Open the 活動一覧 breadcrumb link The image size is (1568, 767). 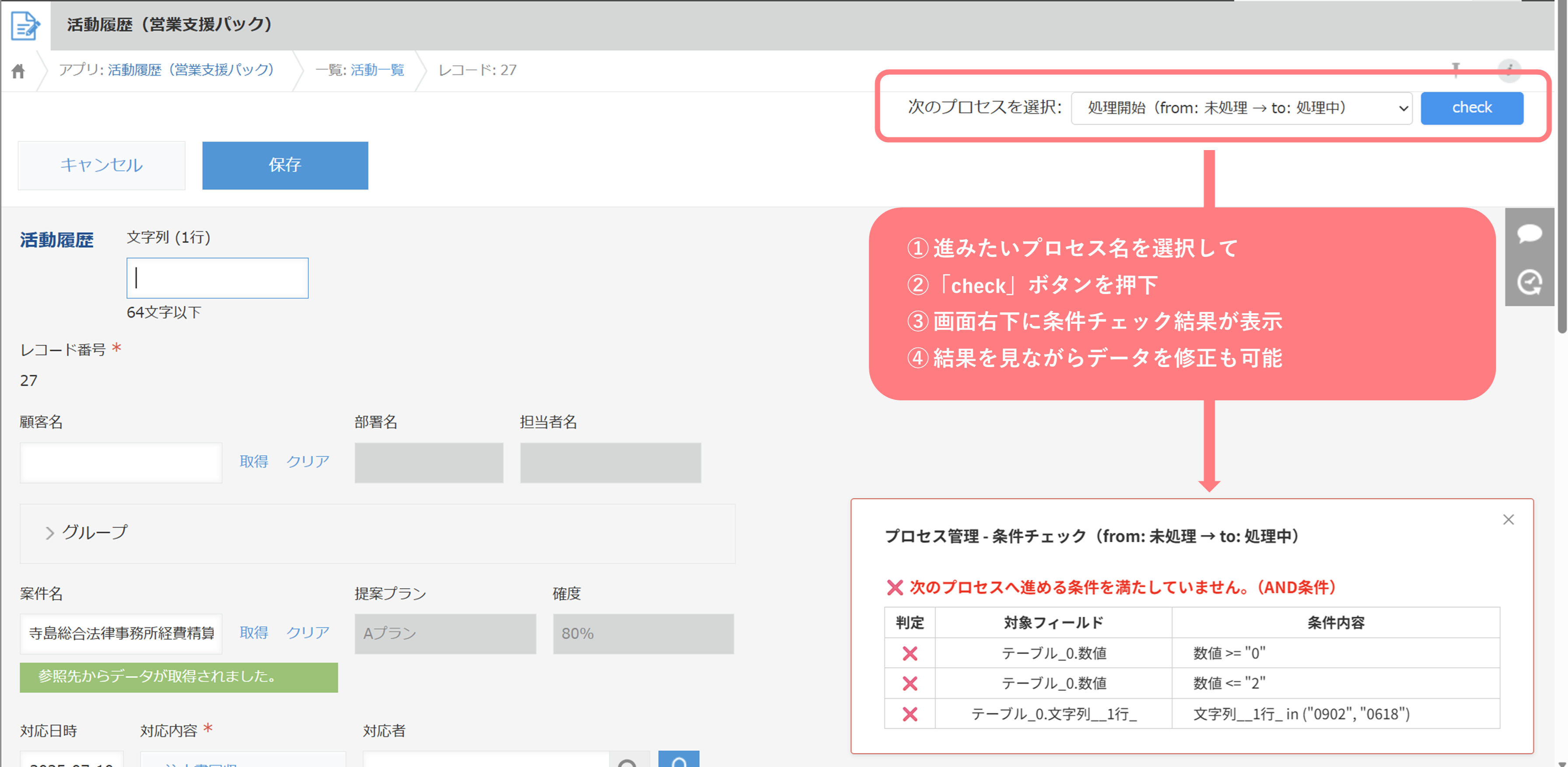(377, 70)
